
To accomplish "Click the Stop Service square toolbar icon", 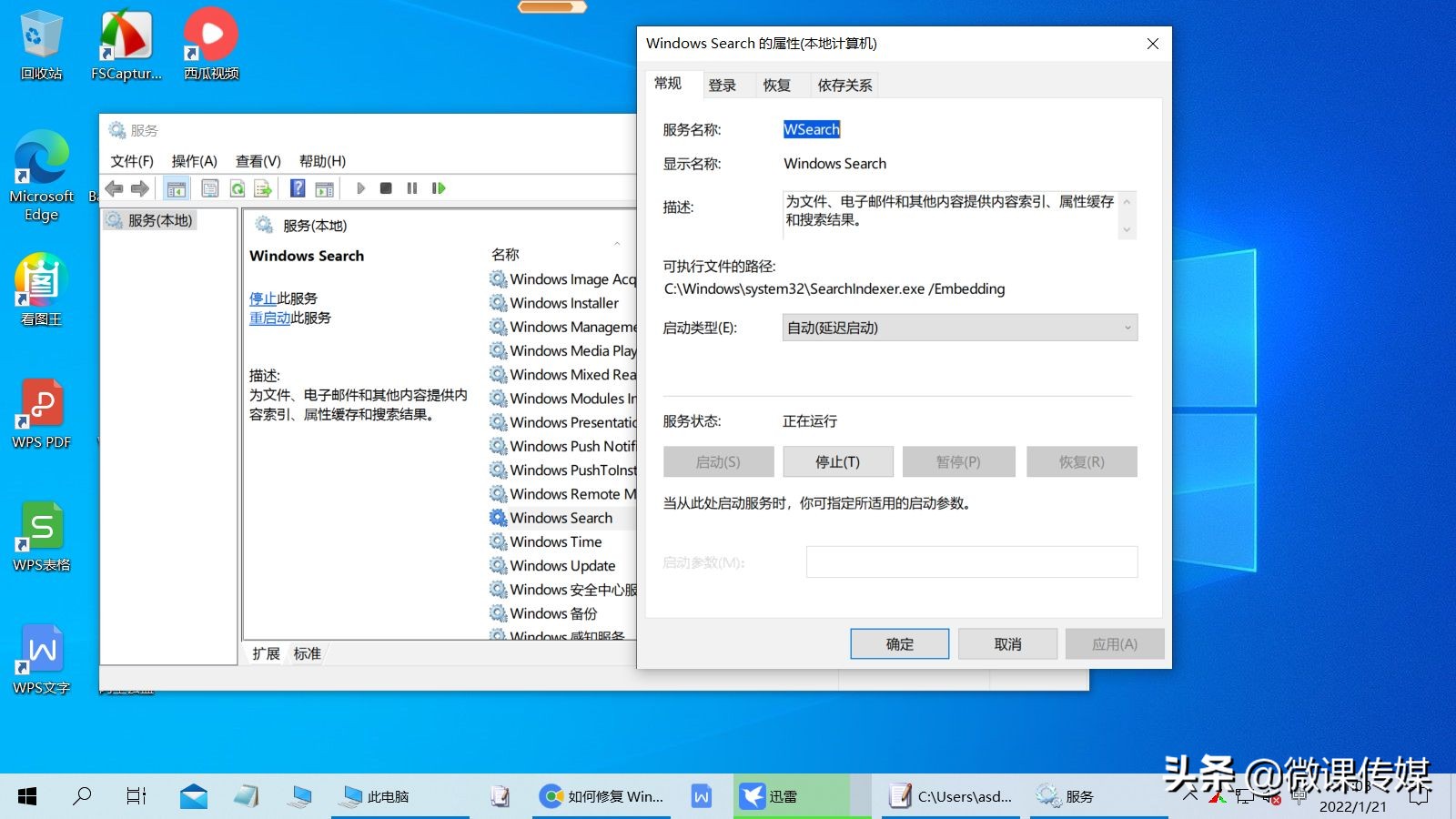I will [386, 188].
